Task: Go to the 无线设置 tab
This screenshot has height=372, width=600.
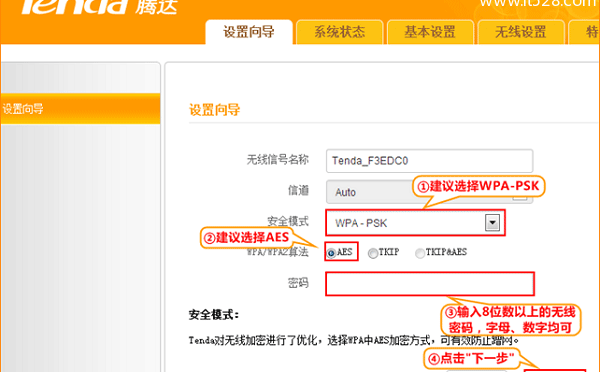Action: pos(520,32)
